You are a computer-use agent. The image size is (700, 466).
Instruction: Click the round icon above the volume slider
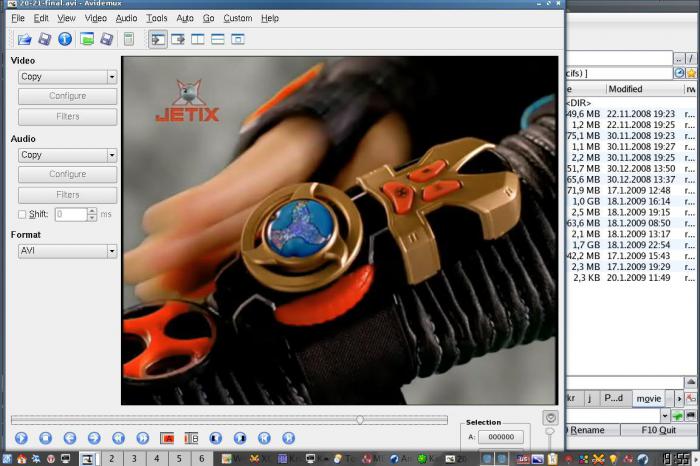(550, 418)
